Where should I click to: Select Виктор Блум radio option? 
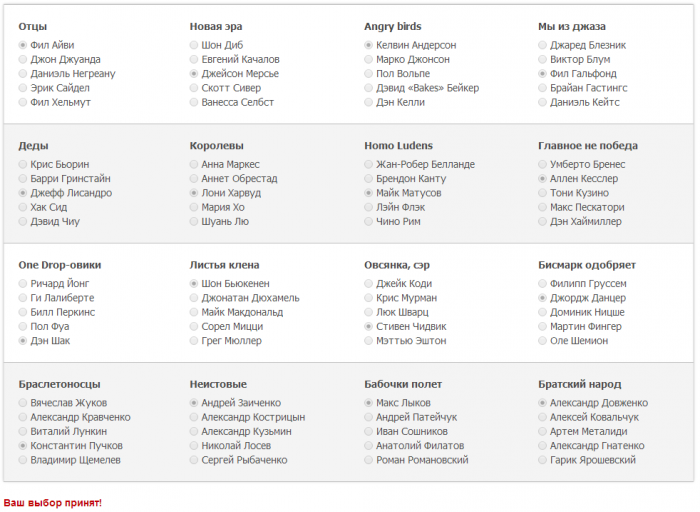point(543,60)
